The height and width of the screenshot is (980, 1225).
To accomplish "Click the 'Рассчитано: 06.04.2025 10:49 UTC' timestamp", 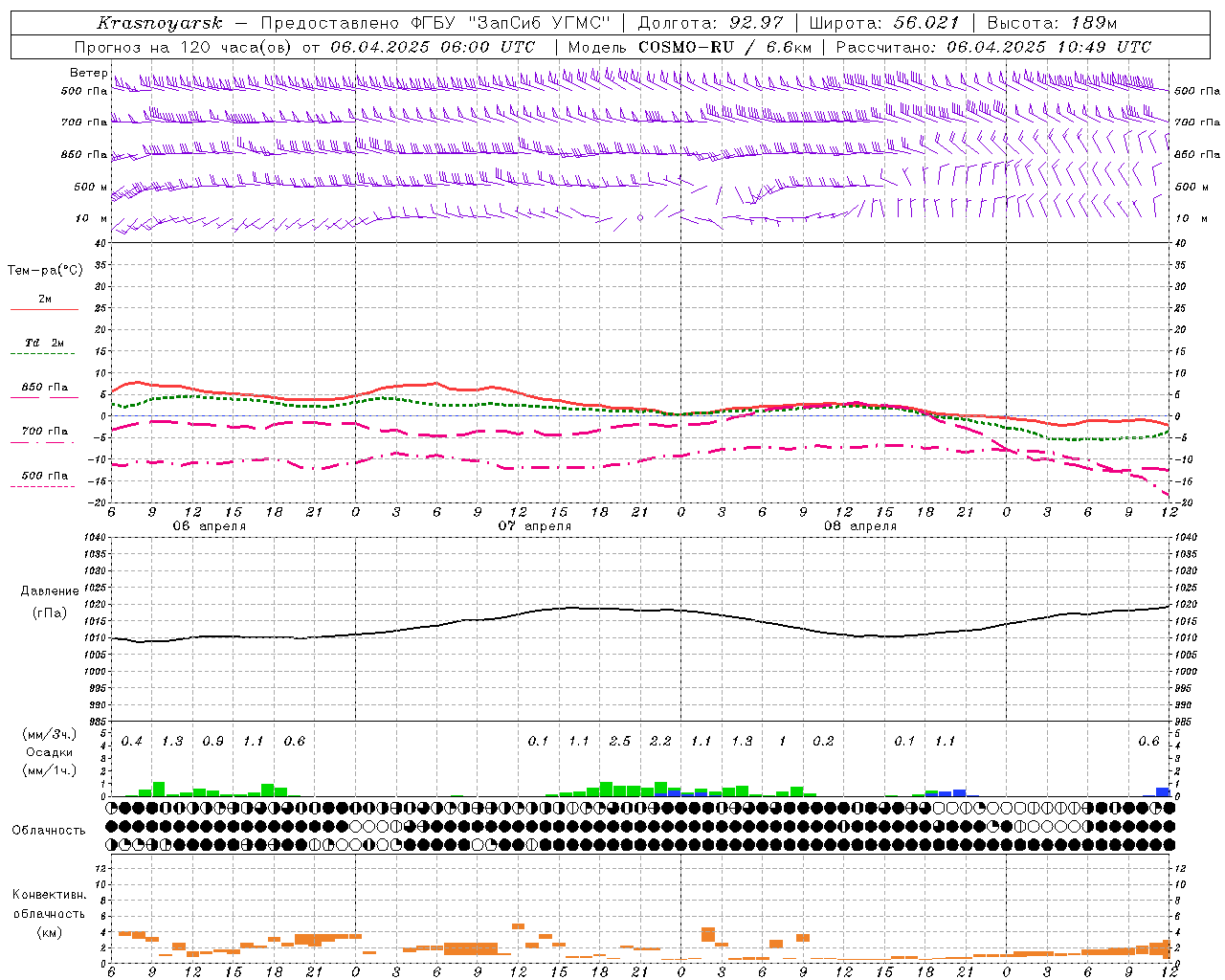I will [x=993, y=47].
